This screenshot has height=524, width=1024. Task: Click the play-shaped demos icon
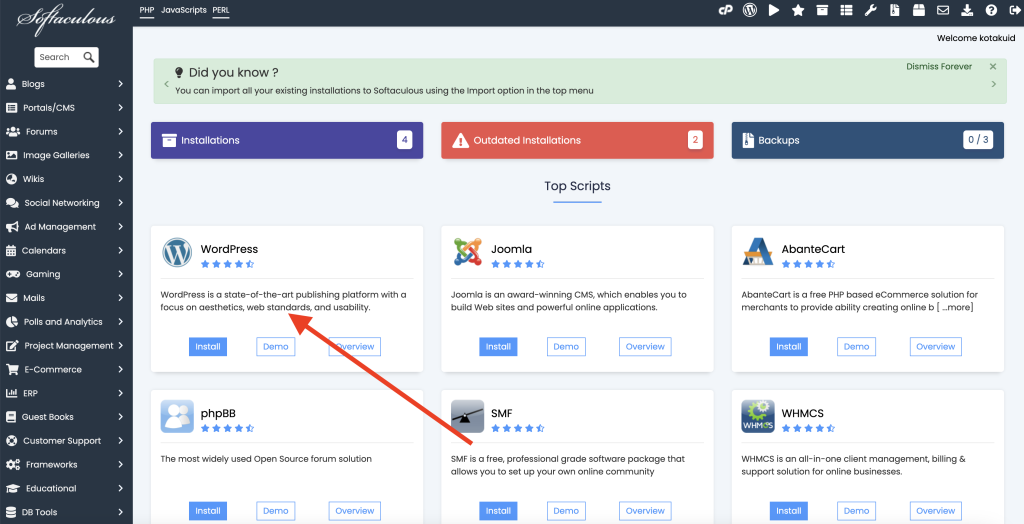coord(774,10)
